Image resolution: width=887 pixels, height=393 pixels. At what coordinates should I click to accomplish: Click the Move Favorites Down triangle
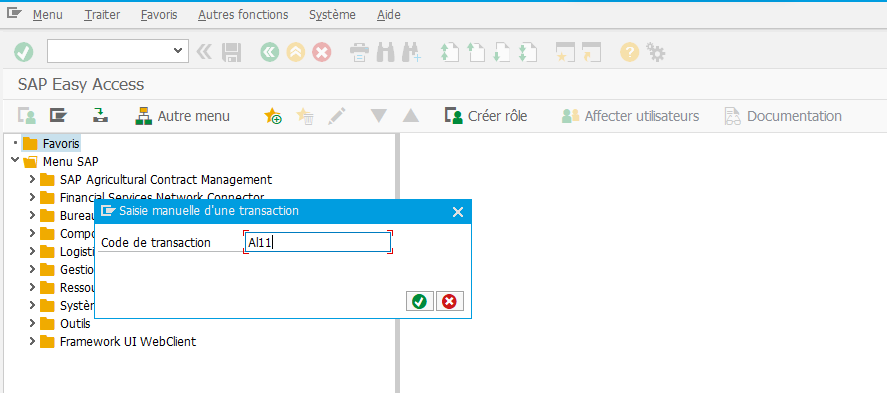378,116
